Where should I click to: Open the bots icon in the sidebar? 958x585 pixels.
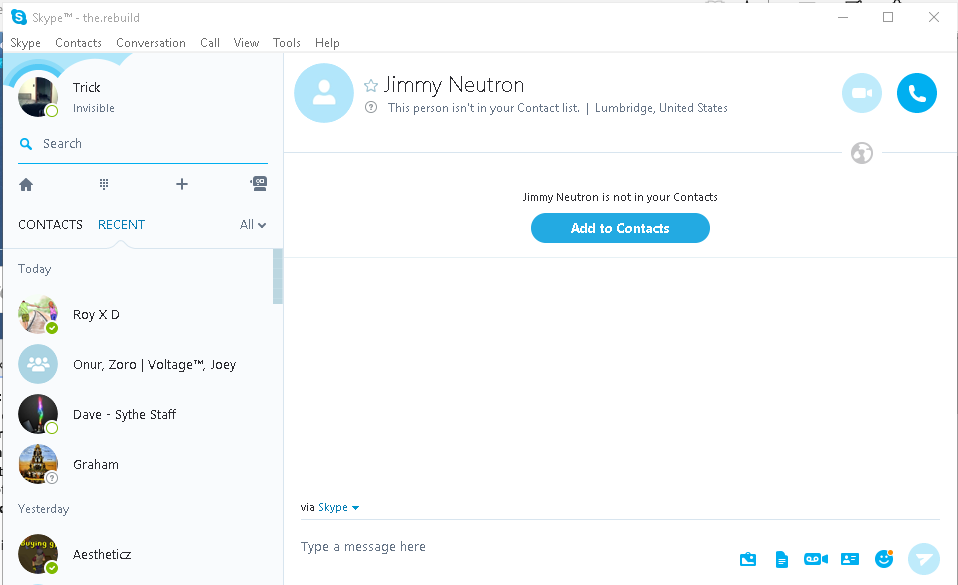(259, 183)
